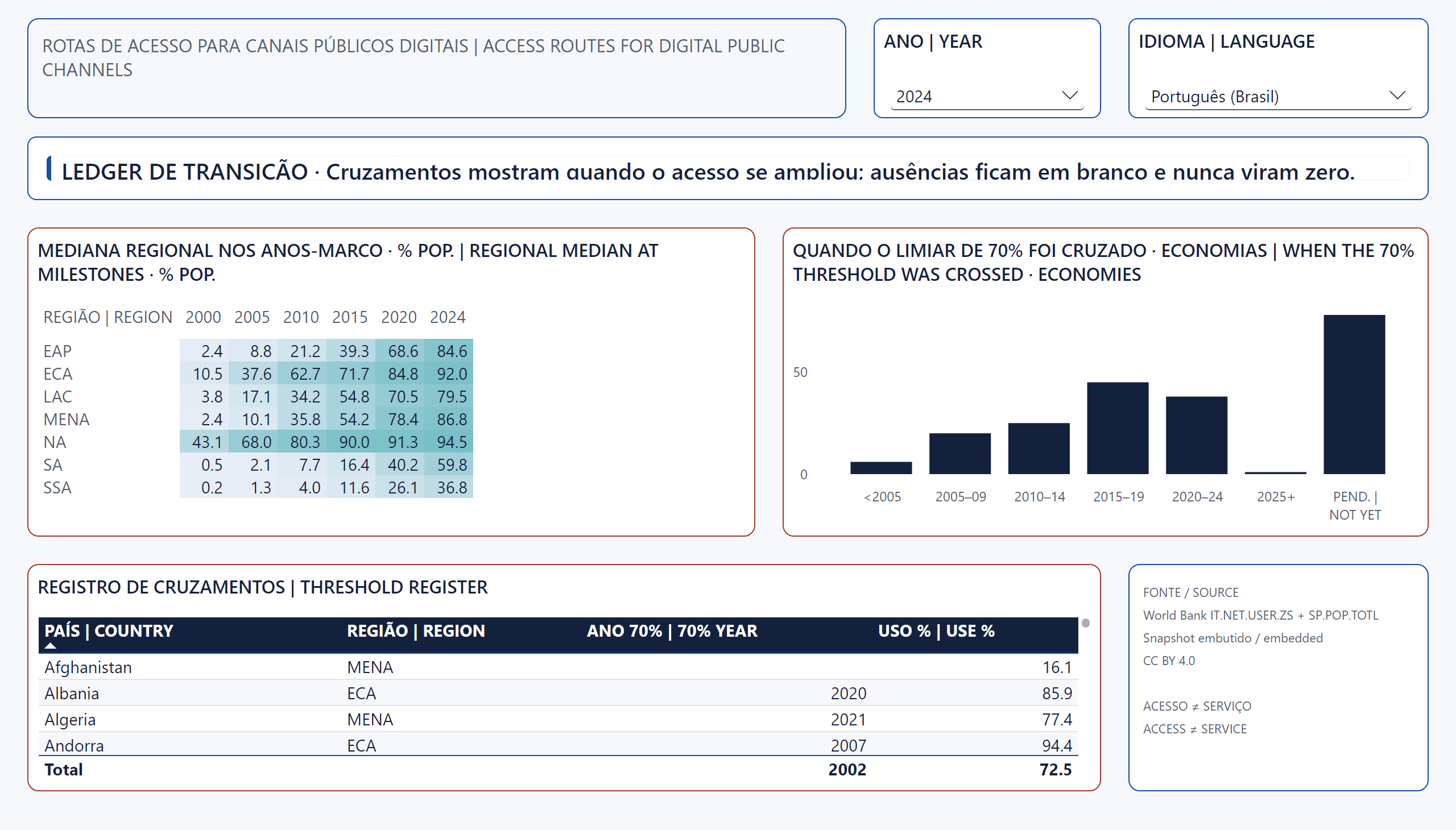Image resolution: width=1456 pixels, height=830 pixels.
Task: Sort by Uso % | Use % header
Action: [936, 631]
